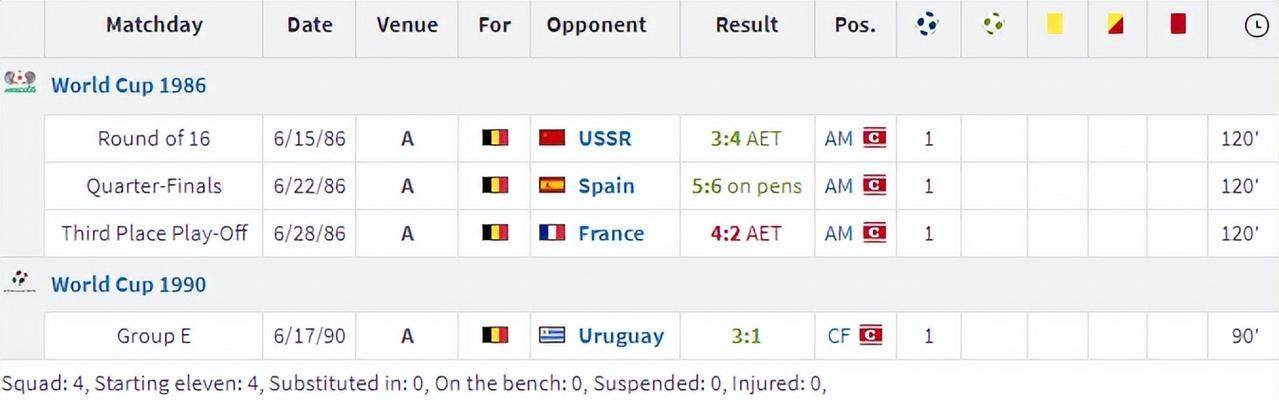Open the World Cup 1986 competition link
The height and width of the screenshot is (400, 1279).
[x=129, y=85]
